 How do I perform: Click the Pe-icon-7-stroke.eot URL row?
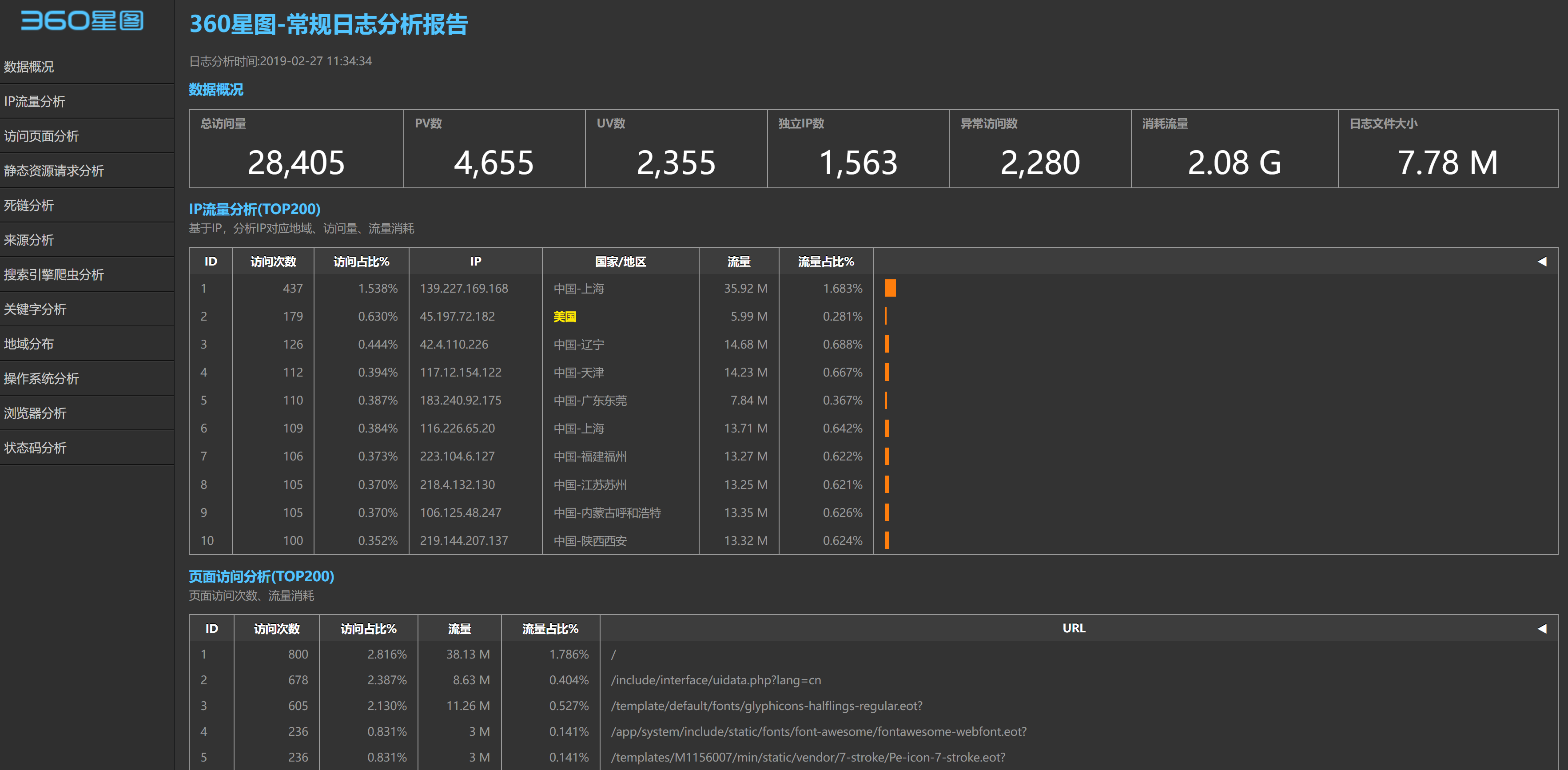tap(808, 757)
